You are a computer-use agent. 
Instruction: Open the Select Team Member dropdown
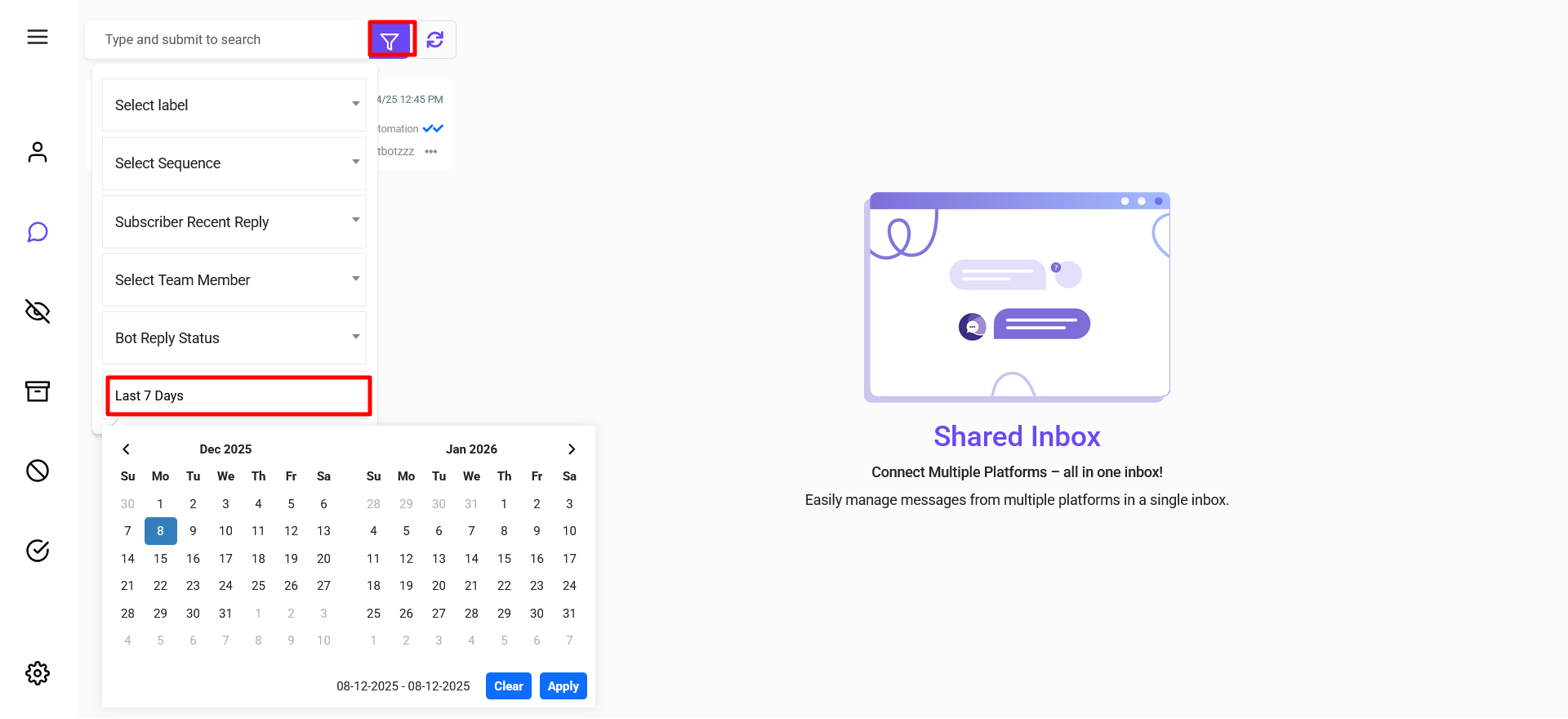point(234,280)
